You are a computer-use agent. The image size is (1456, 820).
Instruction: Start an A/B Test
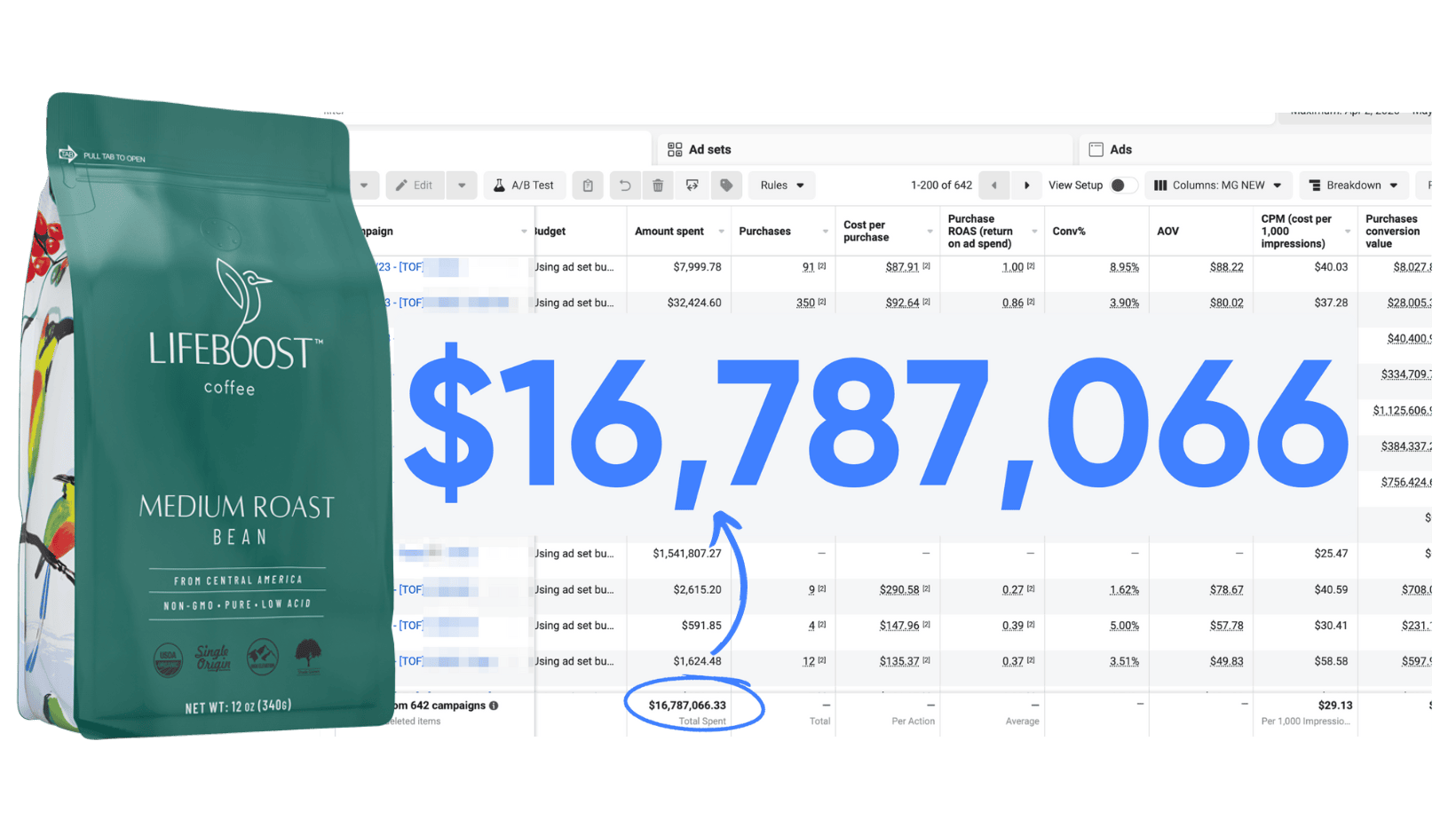click(524, 185)
